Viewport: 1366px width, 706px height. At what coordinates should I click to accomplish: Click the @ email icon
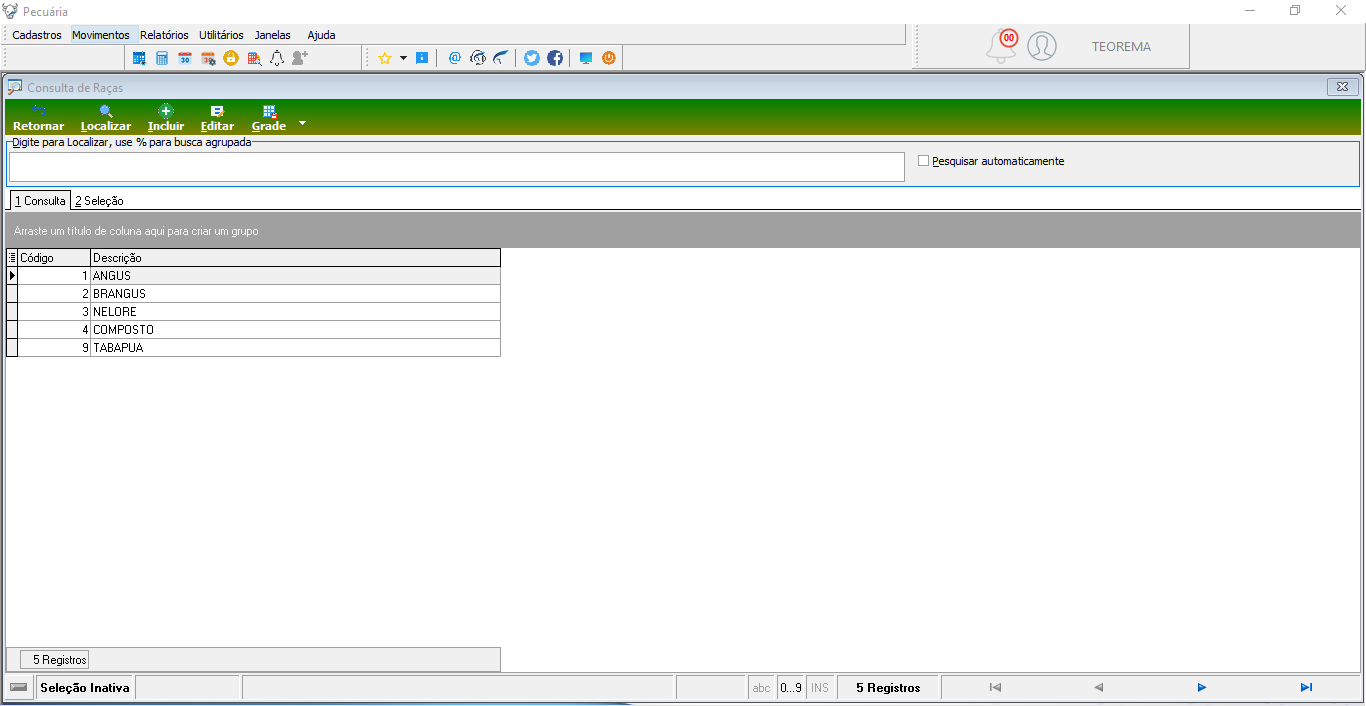tap(454, 58)
